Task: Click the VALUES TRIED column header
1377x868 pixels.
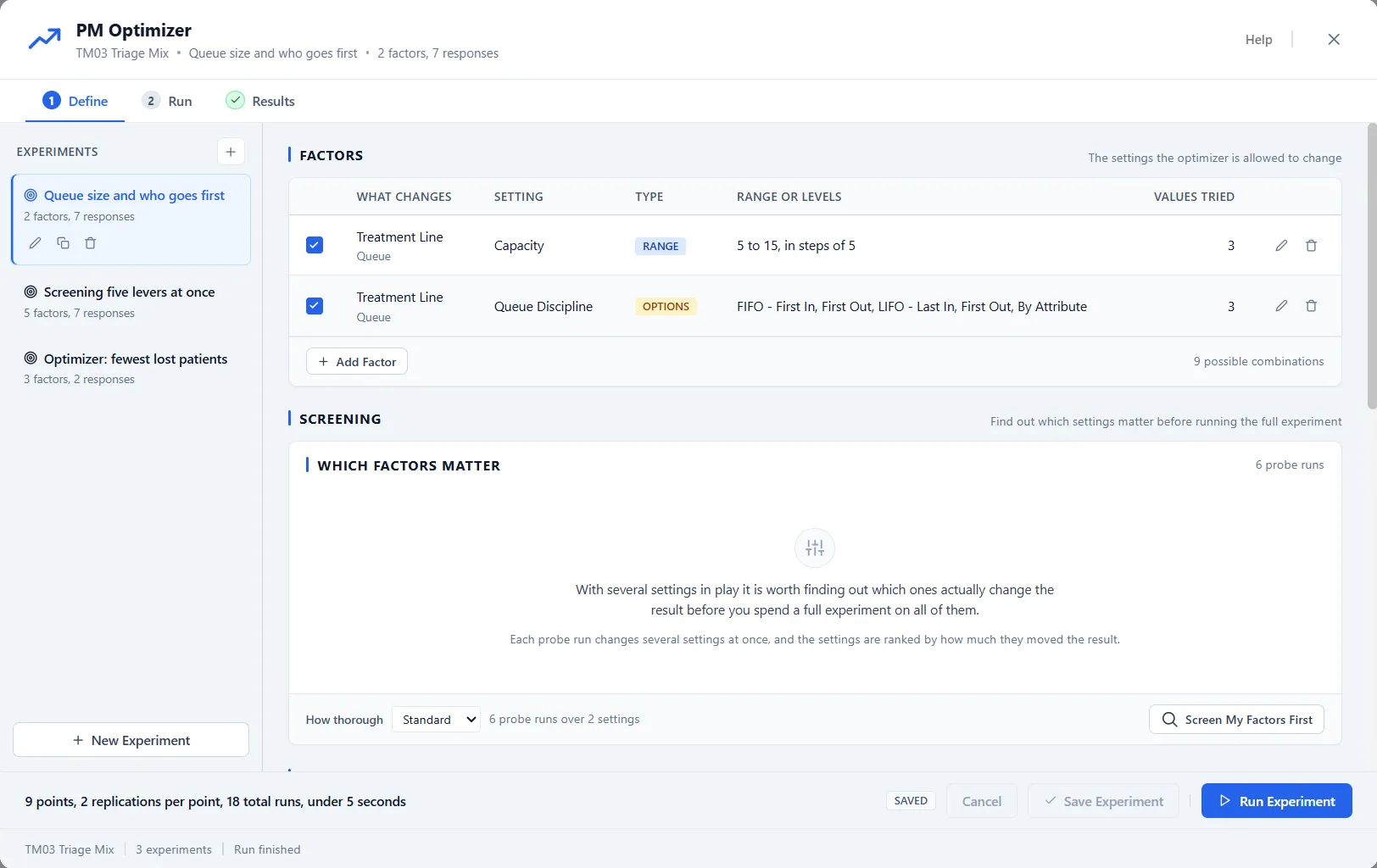Action: [x=1194, y=197]
